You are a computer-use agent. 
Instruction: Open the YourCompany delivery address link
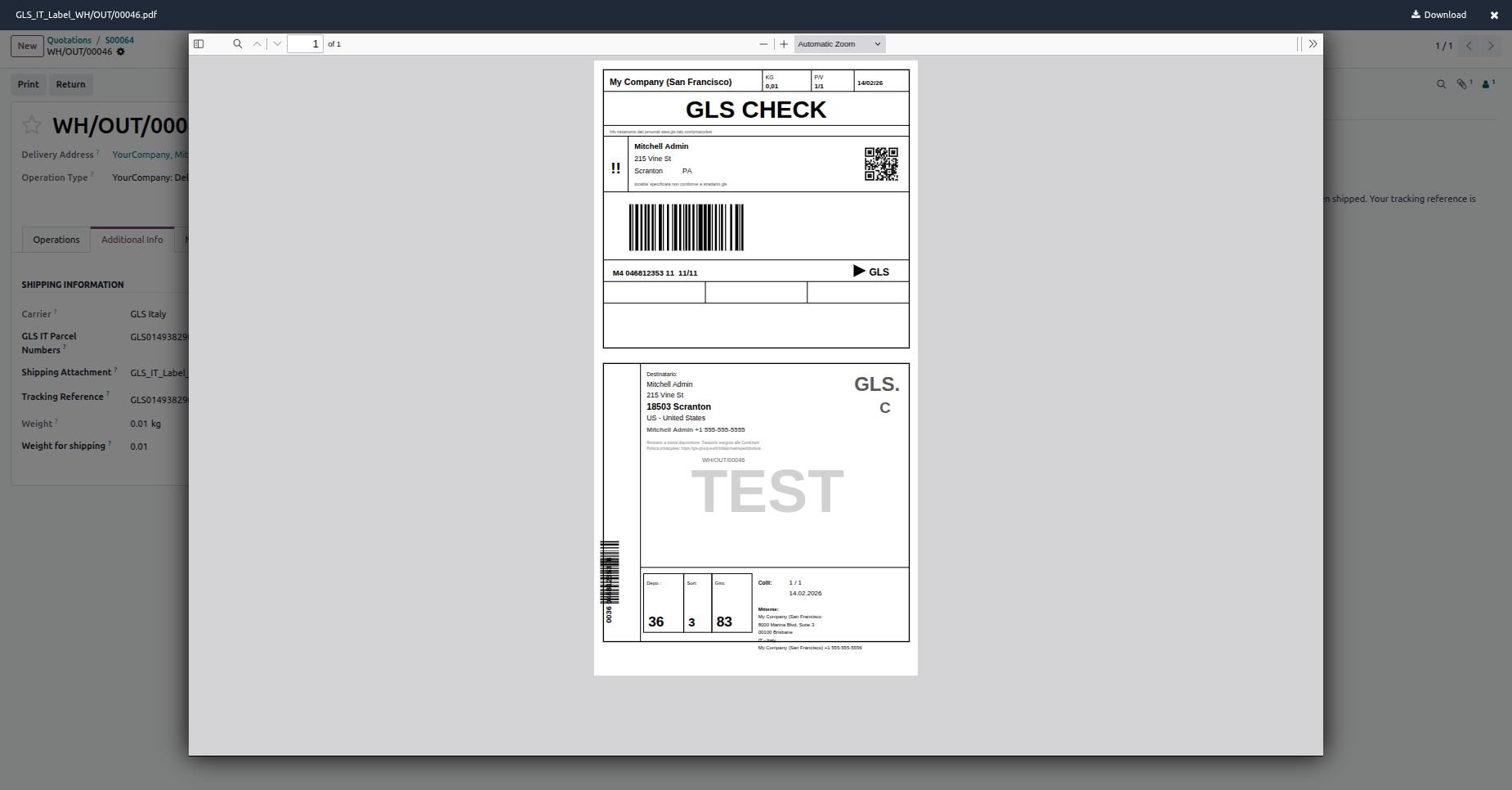pos(150,155)
